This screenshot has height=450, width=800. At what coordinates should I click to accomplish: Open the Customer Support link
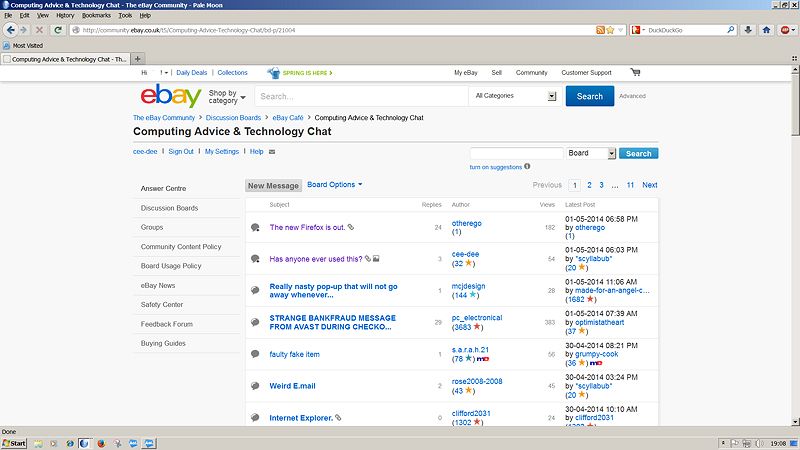[586, 72]
